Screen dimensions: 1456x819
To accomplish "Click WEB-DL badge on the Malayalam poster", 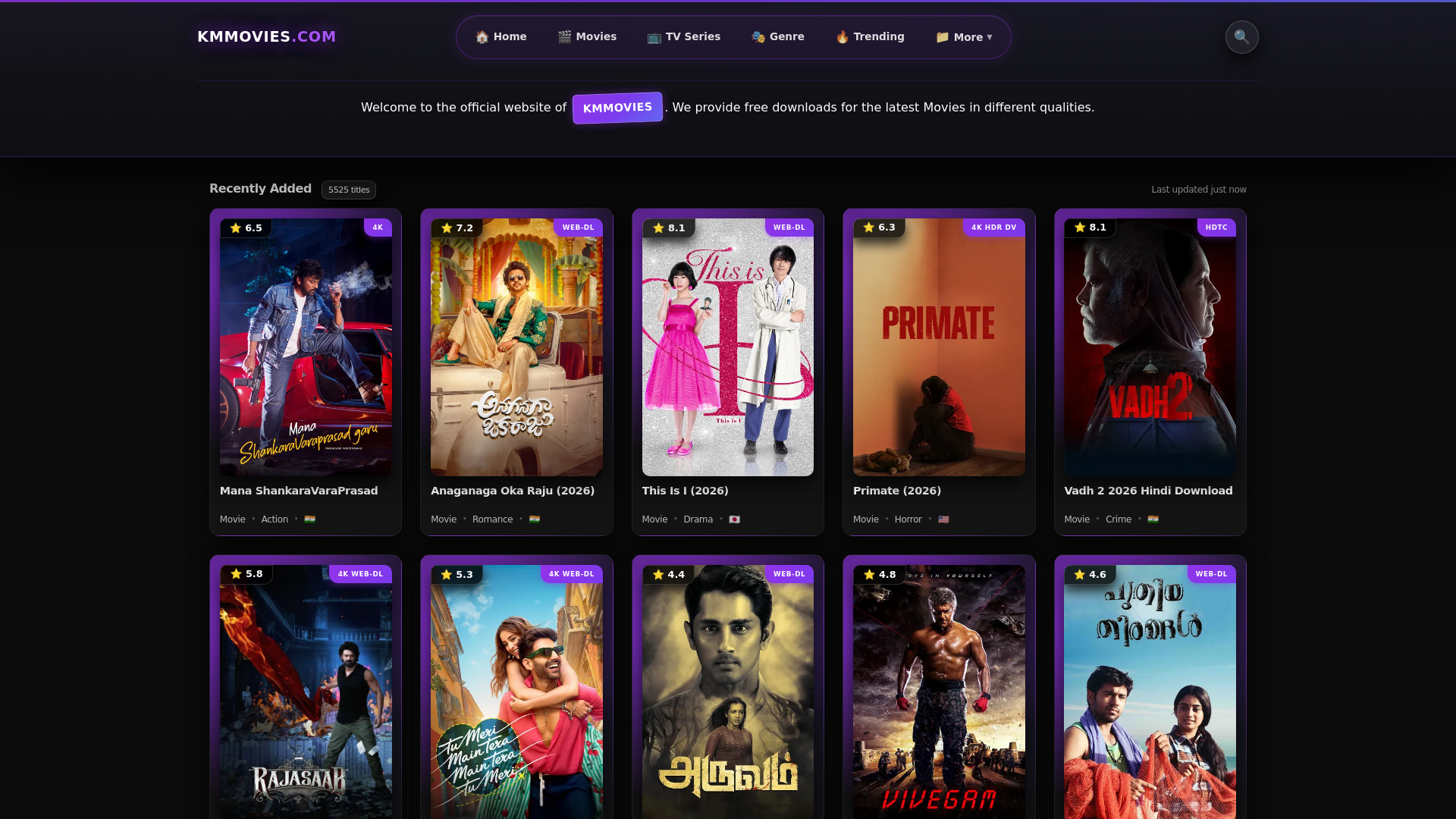I will tap(1211, 574).
